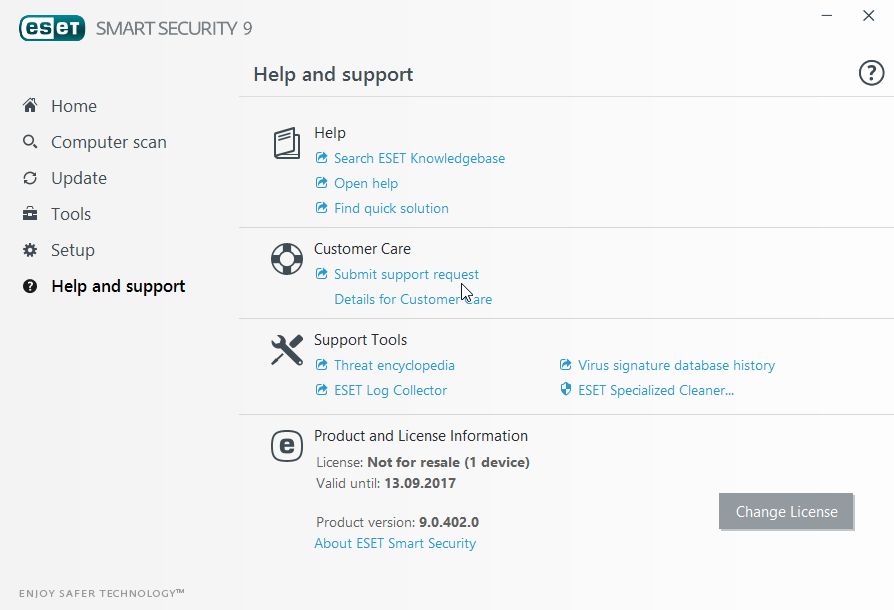The height and width of the screenshot is (610, 894).
Task: Click the Setup gear icon in sidebar
Action: coord(30,250)
